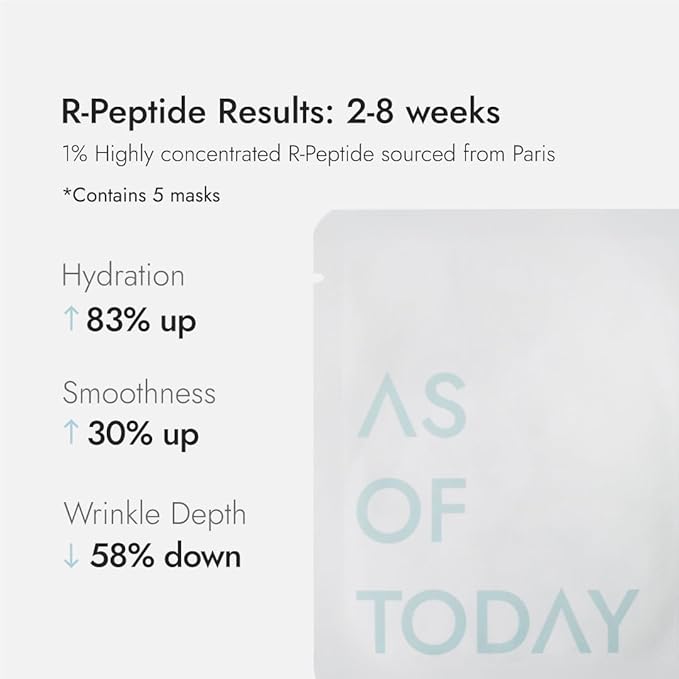Click the up arrow beside 83% up
679x679 pixels.
69,321
